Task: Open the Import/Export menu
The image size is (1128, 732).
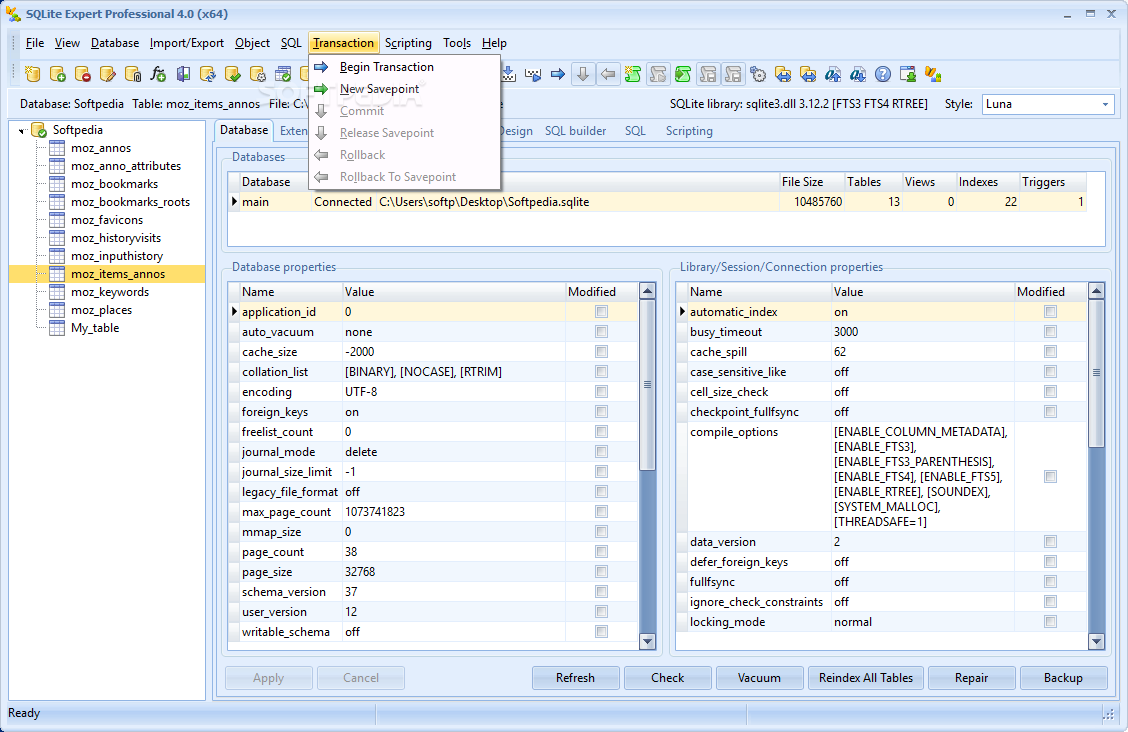Action: coord(186,43)
